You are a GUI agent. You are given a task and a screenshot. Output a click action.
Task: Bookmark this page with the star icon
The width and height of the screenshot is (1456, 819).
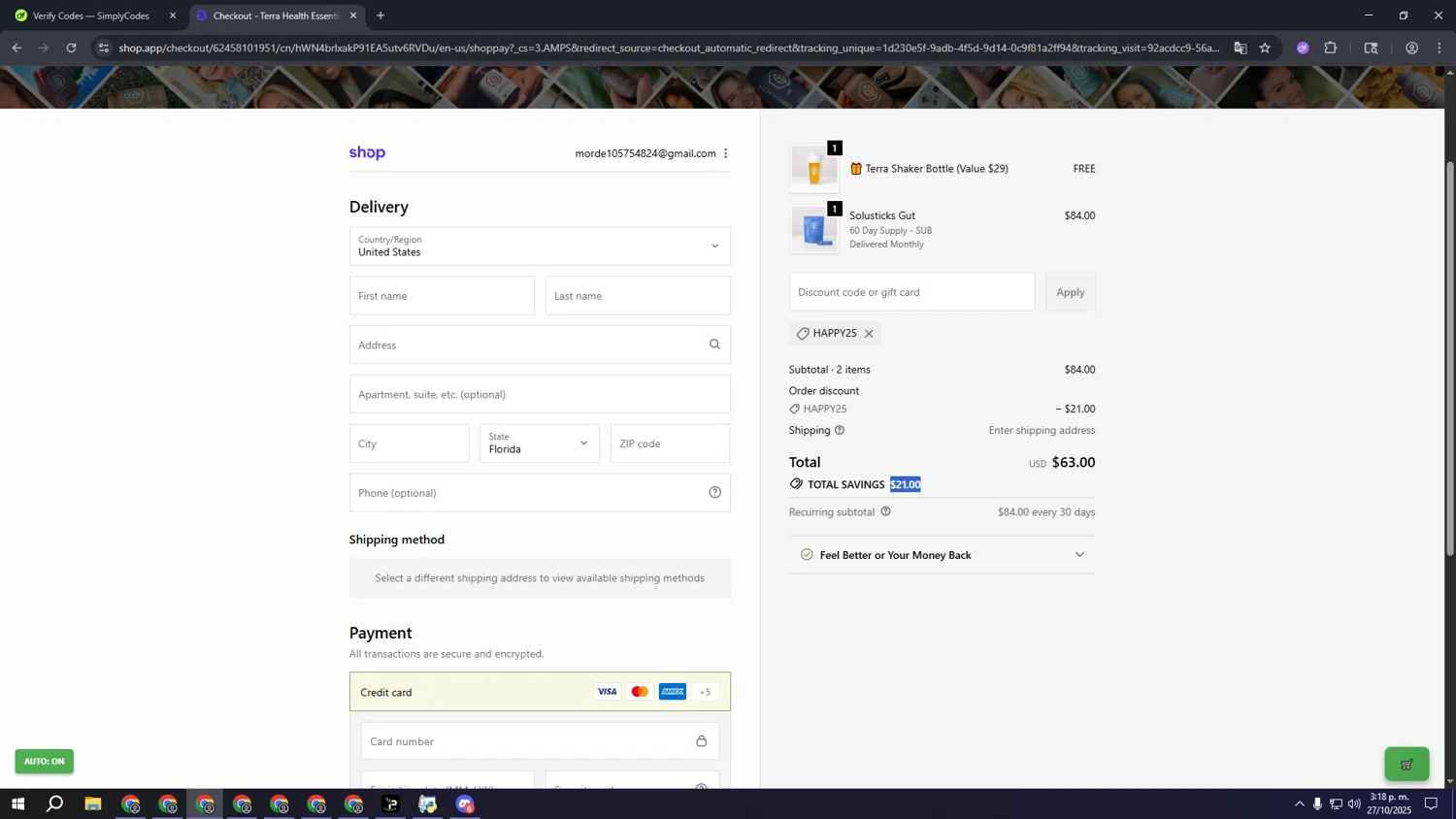(1265, 48)
